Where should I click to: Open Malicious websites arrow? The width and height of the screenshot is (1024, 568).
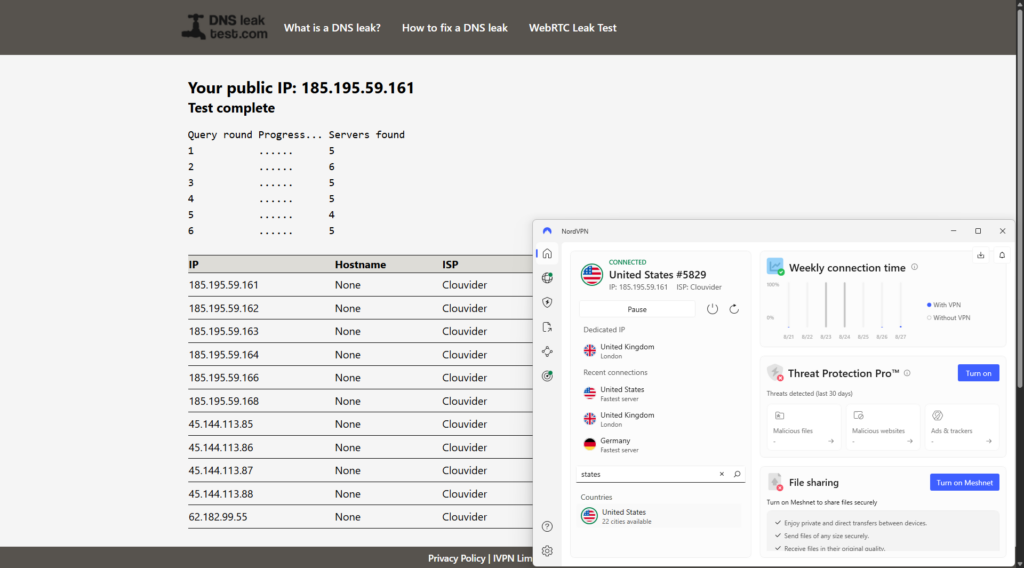click(x=910, y=441)
